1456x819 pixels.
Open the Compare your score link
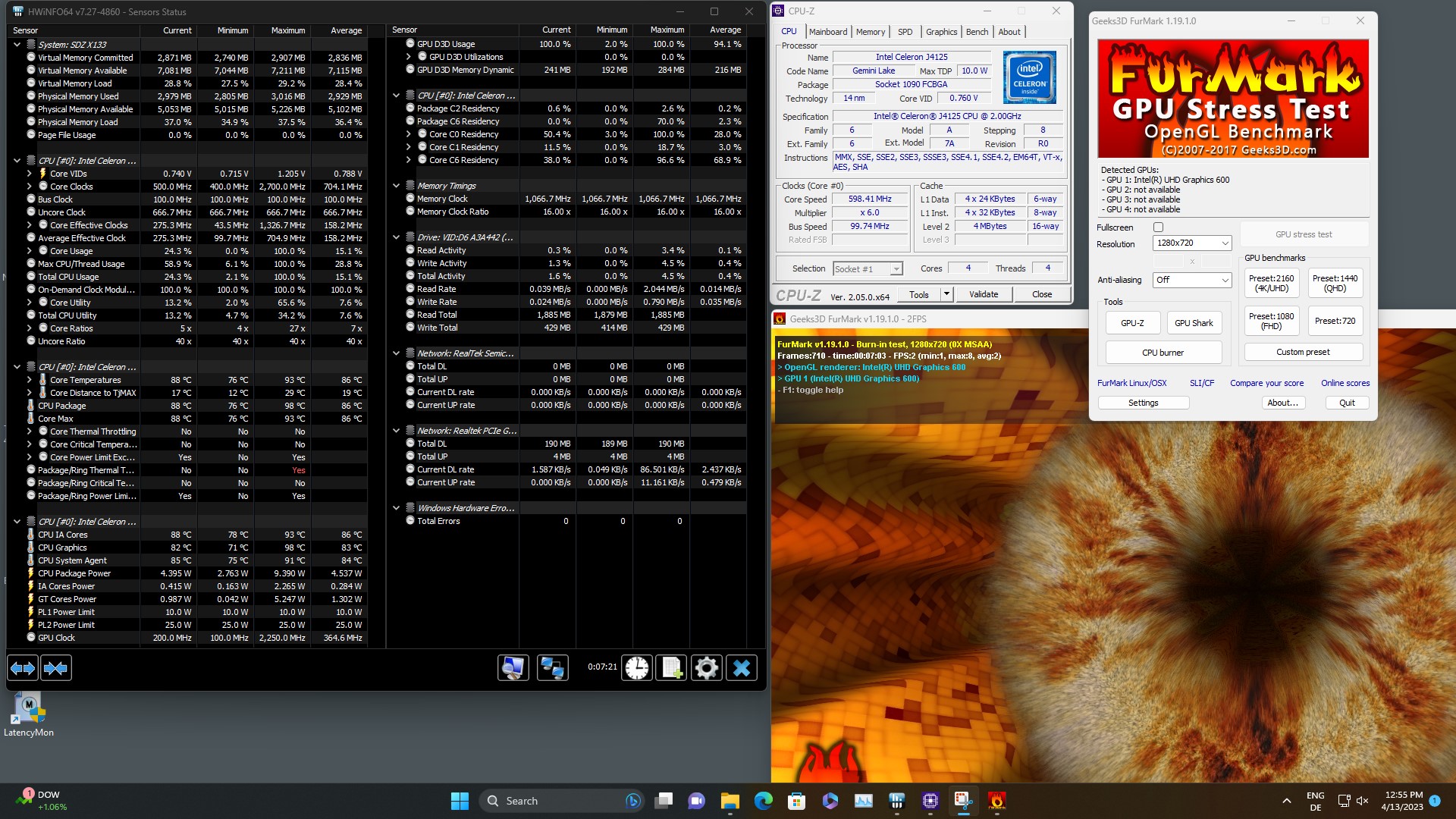[1266, 383]
